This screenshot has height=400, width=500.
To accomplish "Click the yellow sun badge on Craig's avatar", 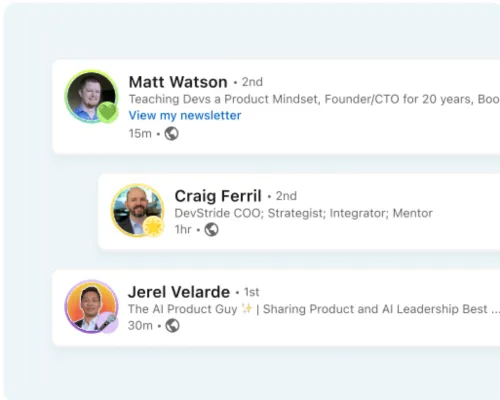I will pos(153,227).
